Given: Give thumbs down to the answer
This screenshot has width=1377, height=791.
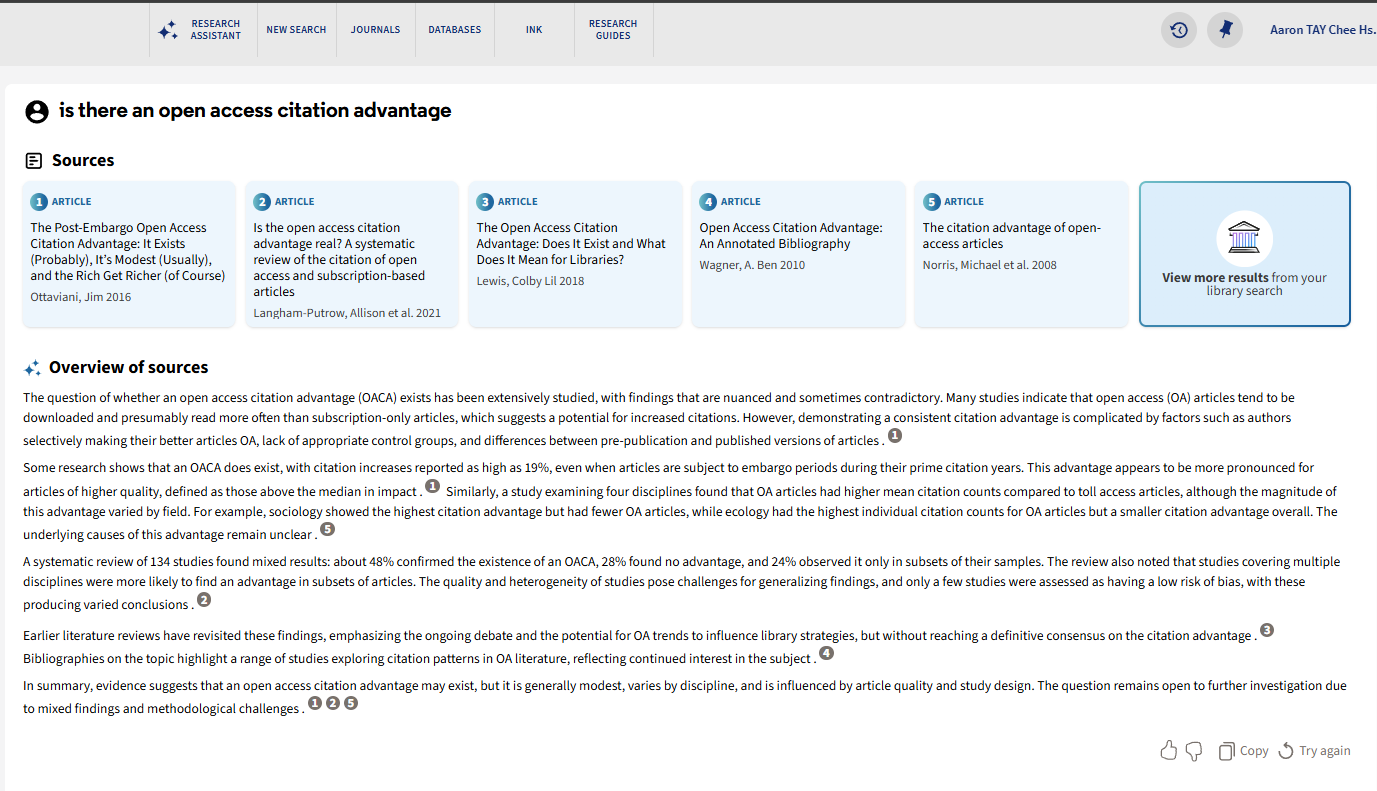Looking at the screenshot, I should point(1193,751).
